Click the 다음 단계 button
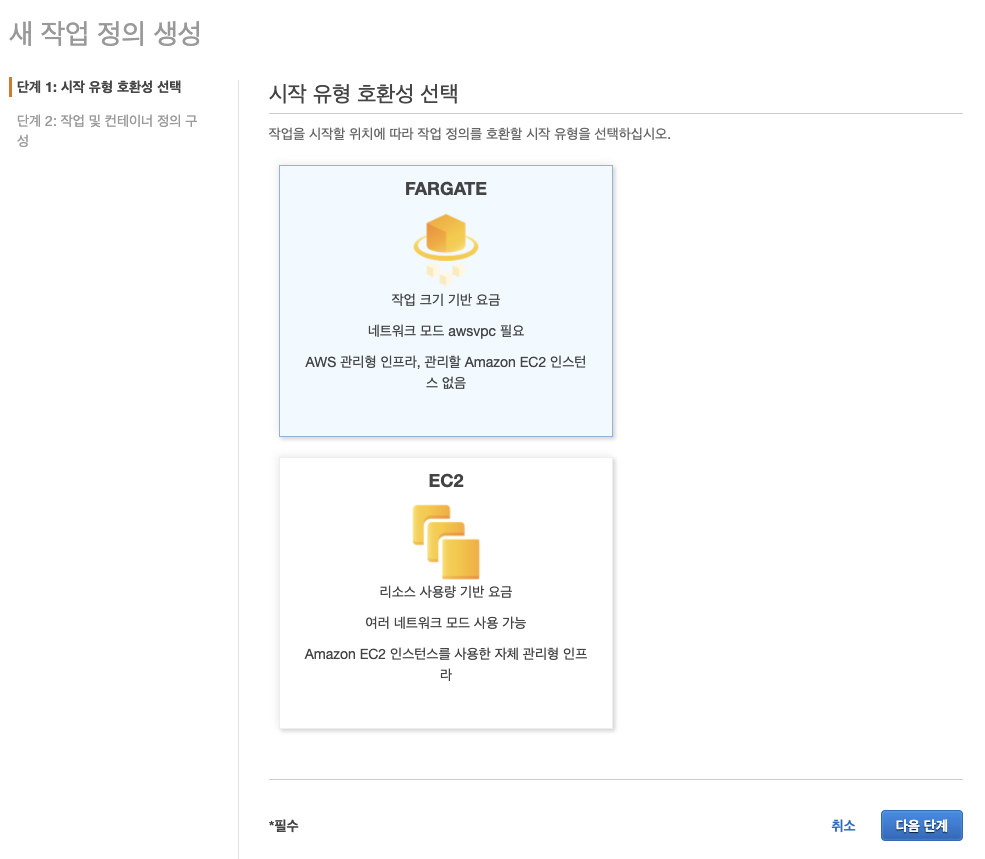The width and height of the screenshot is (985, 859). [x=922, y=825]
